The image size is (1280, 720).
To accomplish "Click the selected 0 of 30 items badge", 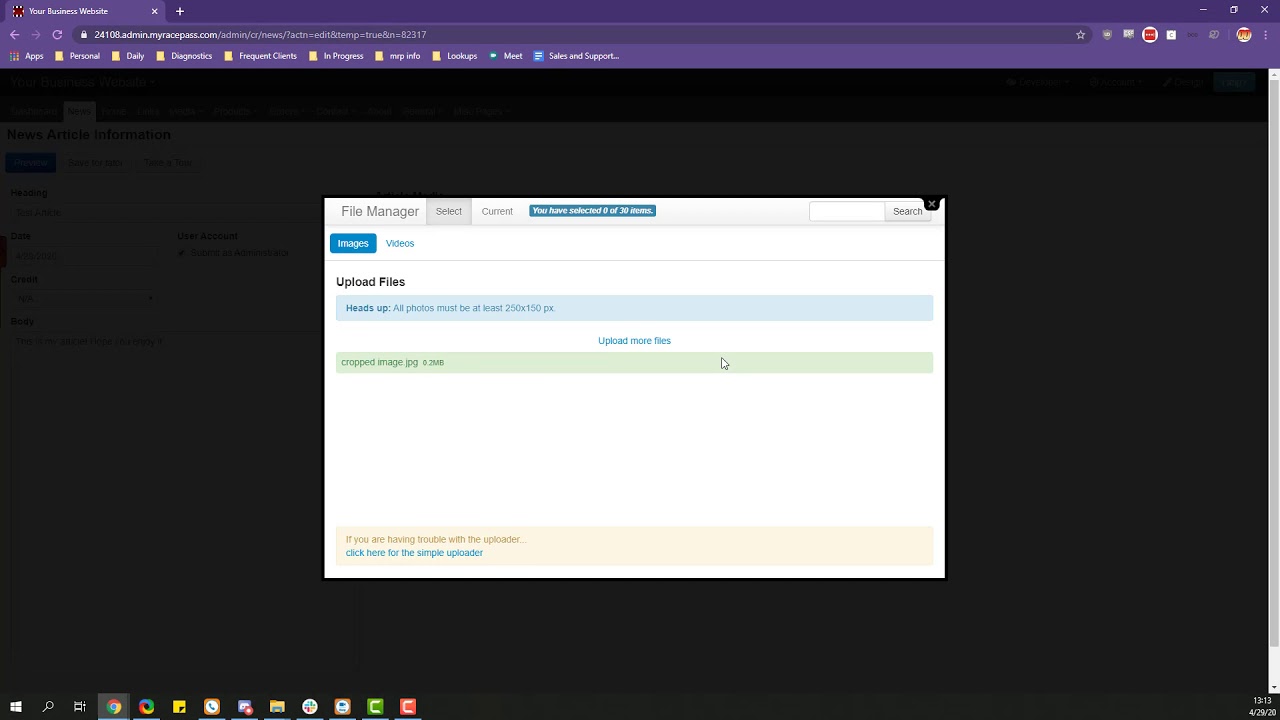I will pyautogui.click(x=593, y=211).
